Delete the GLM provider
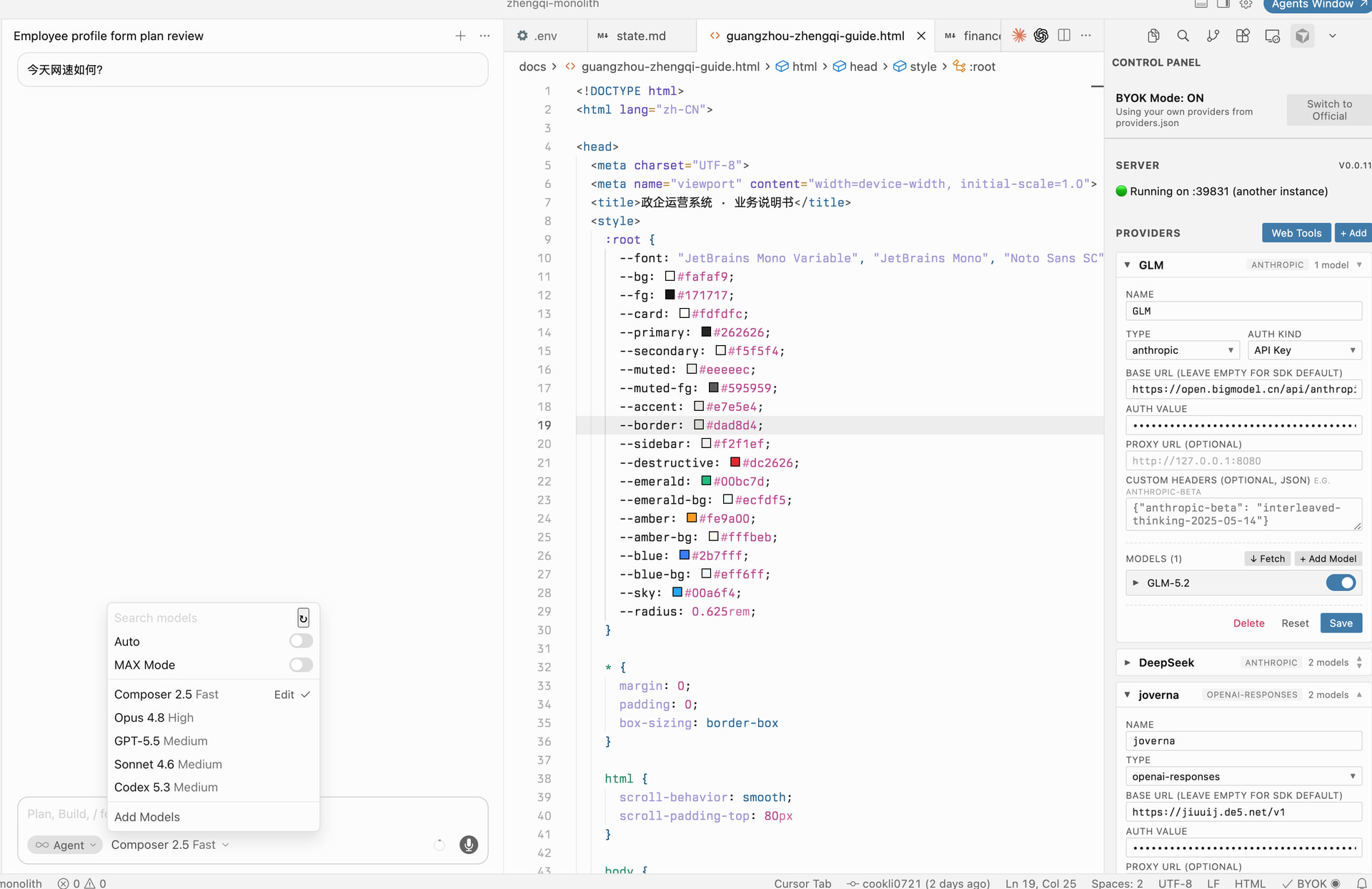Screen dimensions: 1372x889 (x=1249, y=623)
